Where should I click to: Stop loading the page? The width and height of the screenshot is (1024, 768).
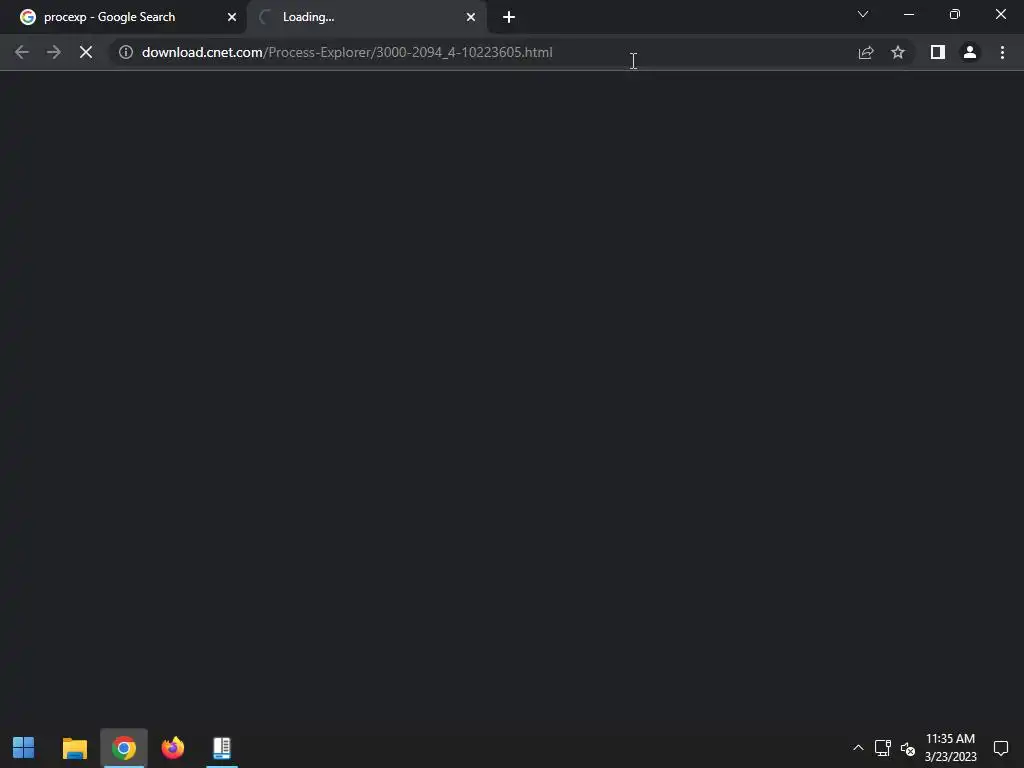coord(86,52)
